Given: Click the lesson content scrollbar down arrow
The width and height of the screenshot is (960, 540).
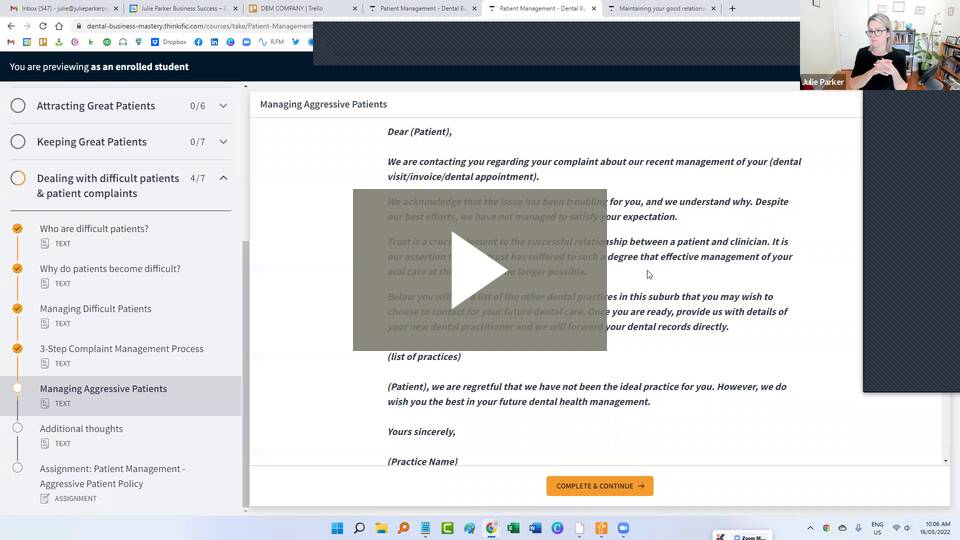Looking at the screenshot, I should 945,460.
